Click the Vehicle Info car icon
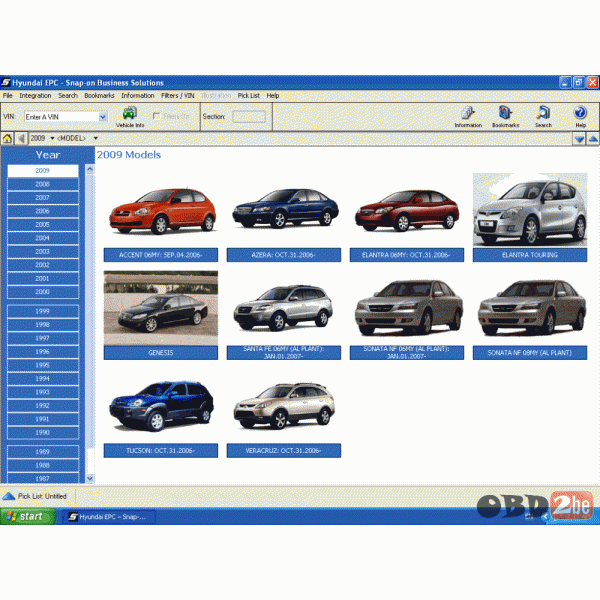 [129, 113]
